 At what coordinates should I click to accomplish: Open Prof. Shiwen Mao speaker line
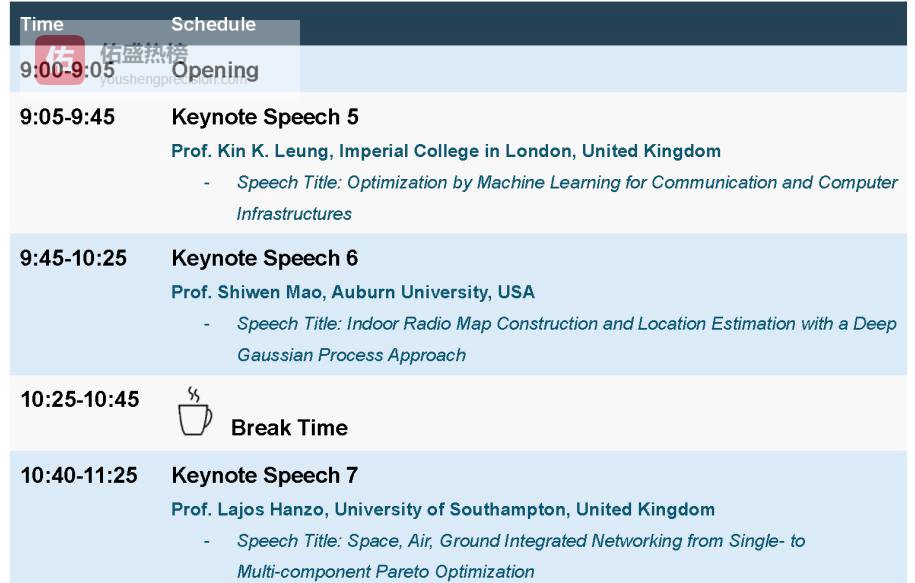(353, 292)
